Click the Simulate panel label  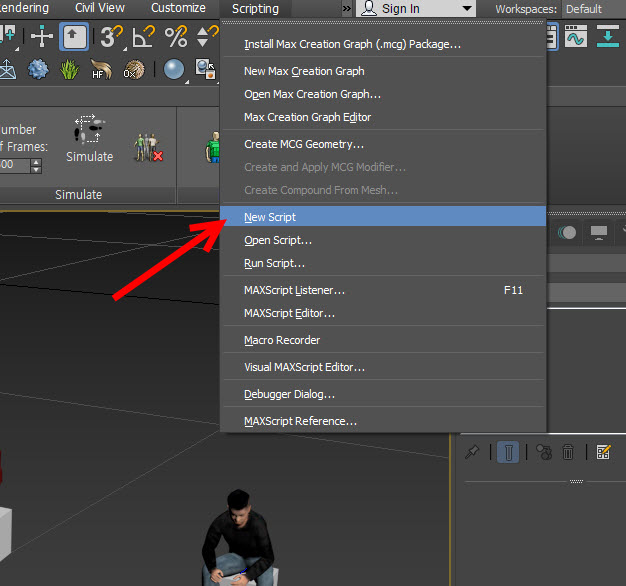79,194
